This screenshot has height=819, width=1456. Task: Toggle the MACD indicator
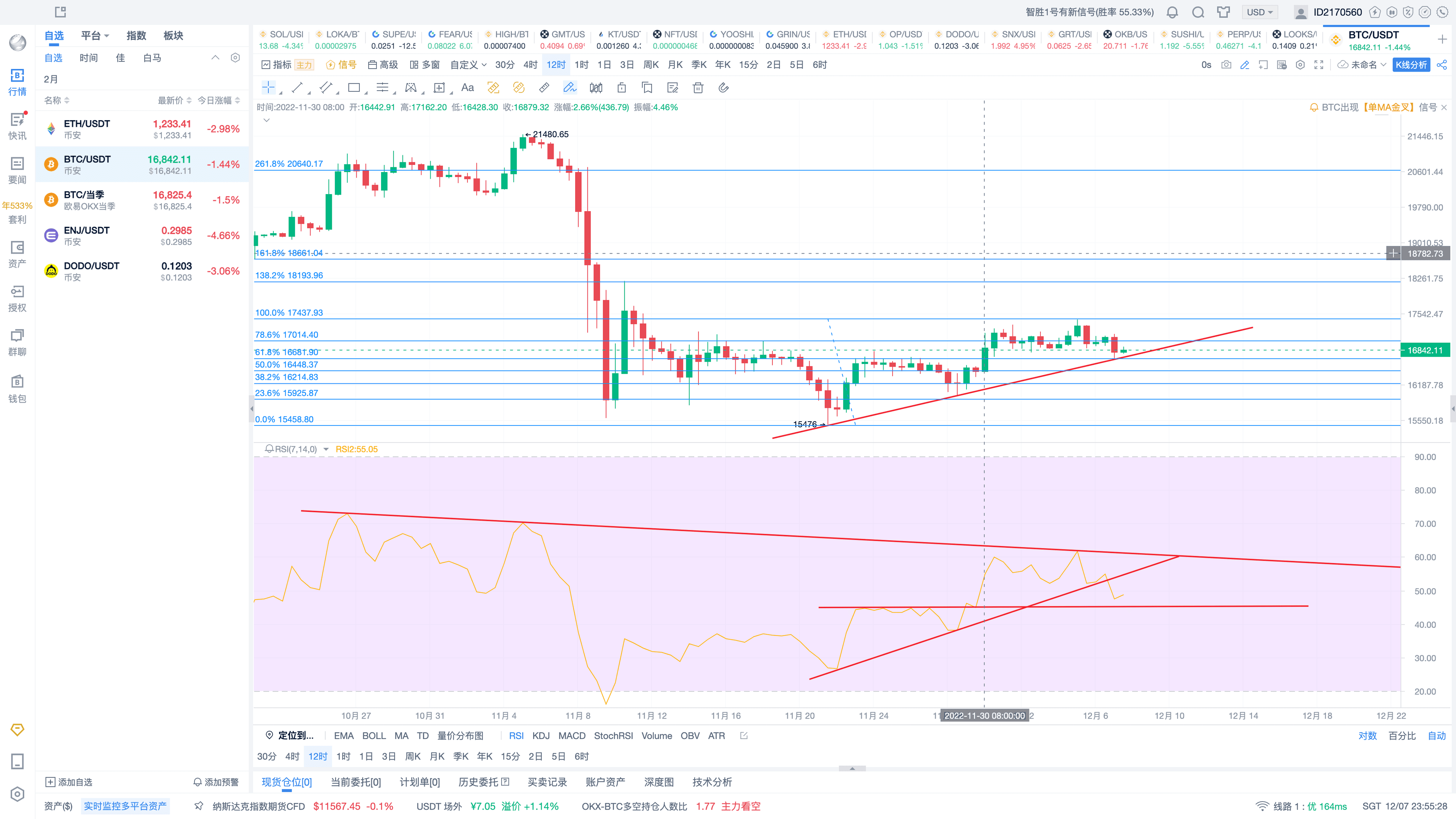pyautogui.click(x=572, y=736)
